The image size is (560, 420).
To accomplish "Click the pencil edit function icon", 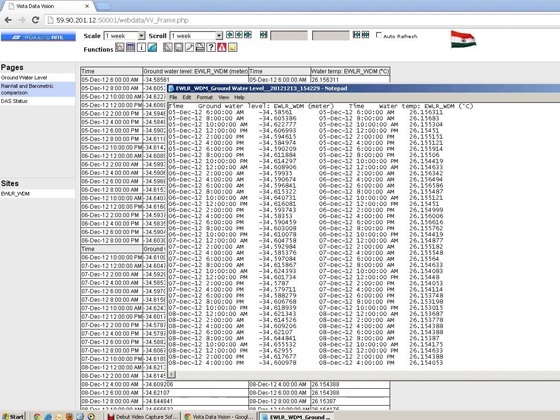I will (189, 47).
